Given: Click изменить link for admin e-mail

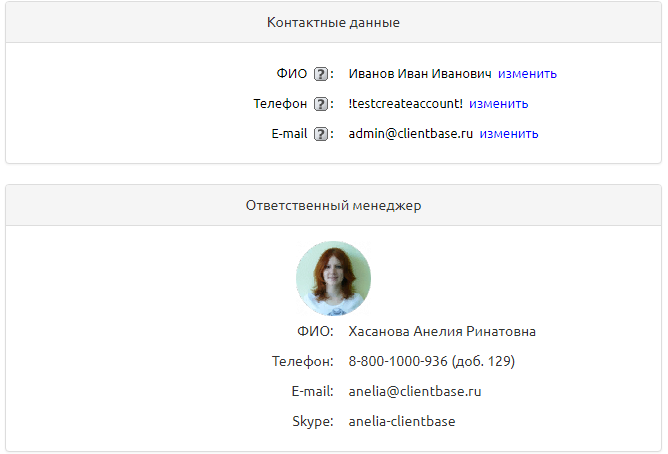Looking at the screenshot, I should [508, 133].
